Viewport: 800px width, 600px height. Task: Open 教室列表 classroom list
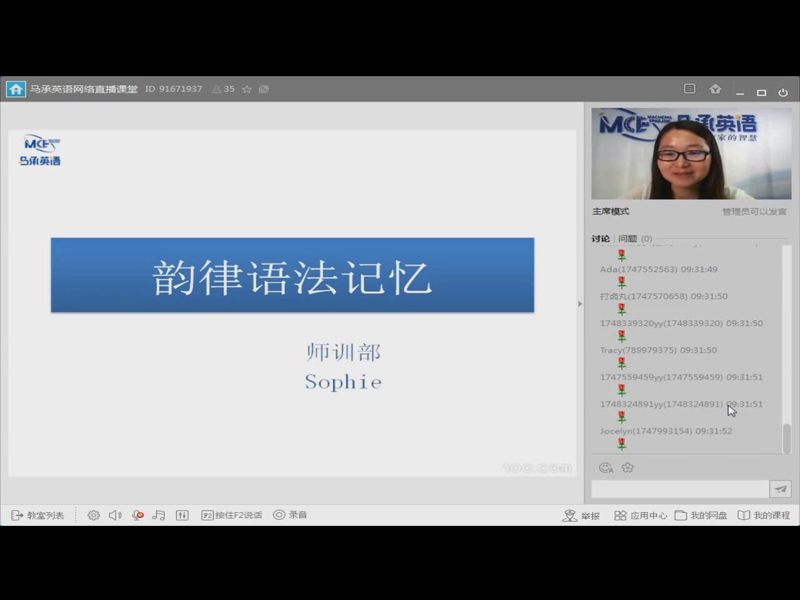coord(38,515)
